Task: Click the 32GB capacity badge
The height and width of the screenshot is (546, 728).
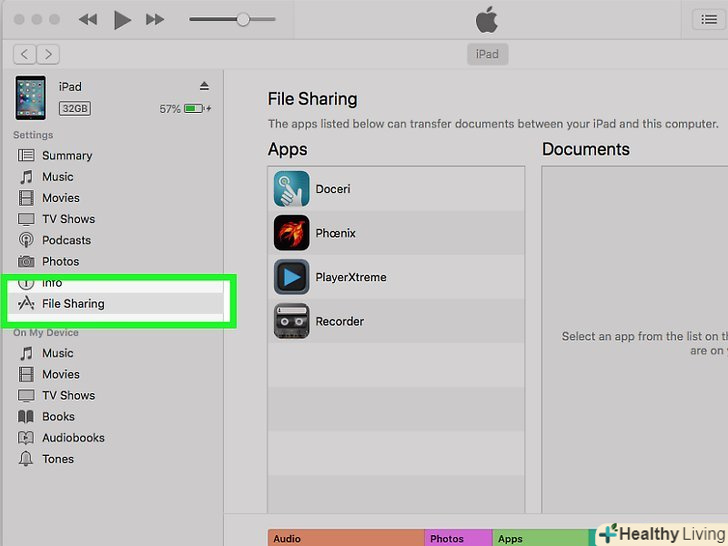Action: coord(75,109)
